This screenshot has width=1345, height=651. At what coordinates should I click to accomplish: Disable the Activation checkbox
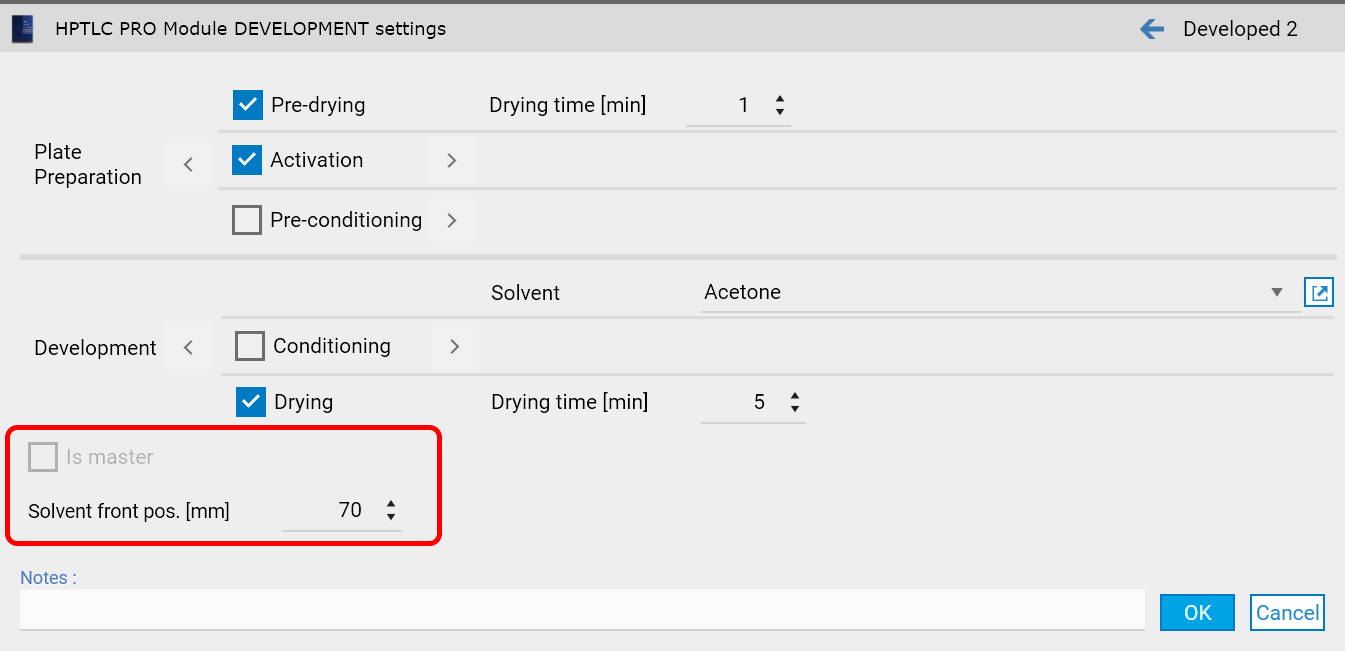coord(247,160)
